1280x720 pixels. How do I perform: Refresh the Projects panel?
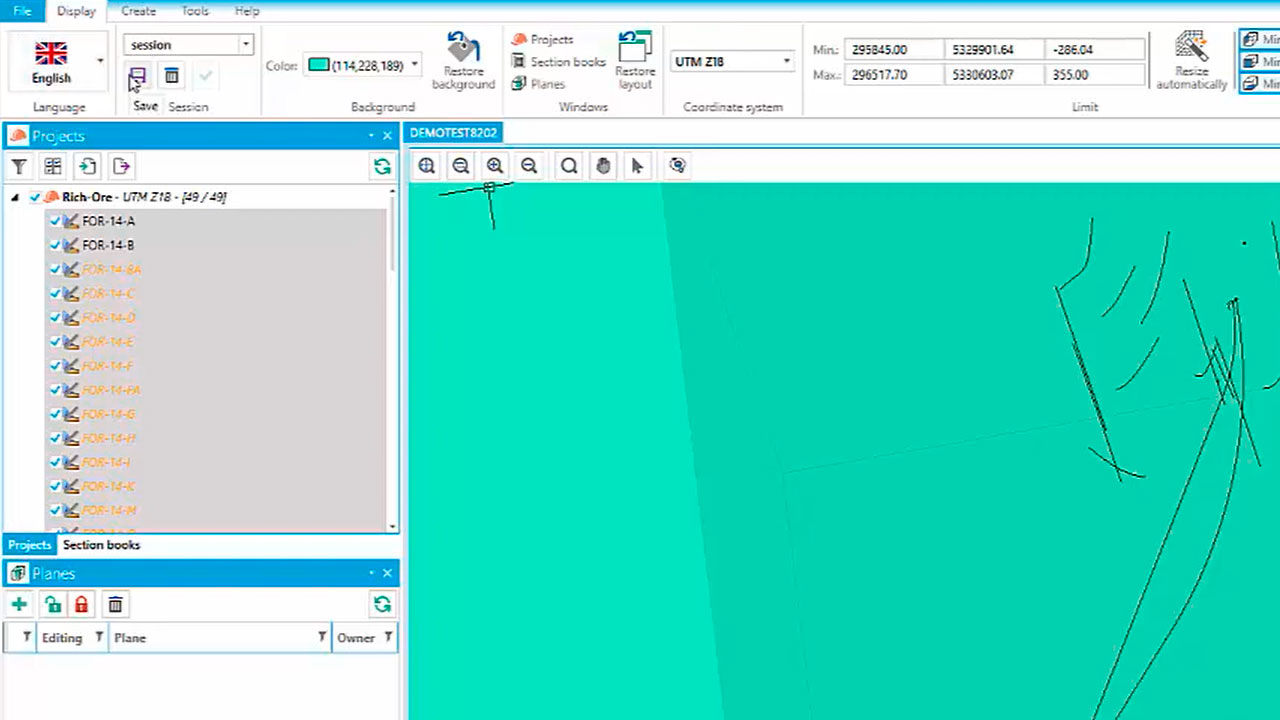pyautogui.click(x=382, y=167)
